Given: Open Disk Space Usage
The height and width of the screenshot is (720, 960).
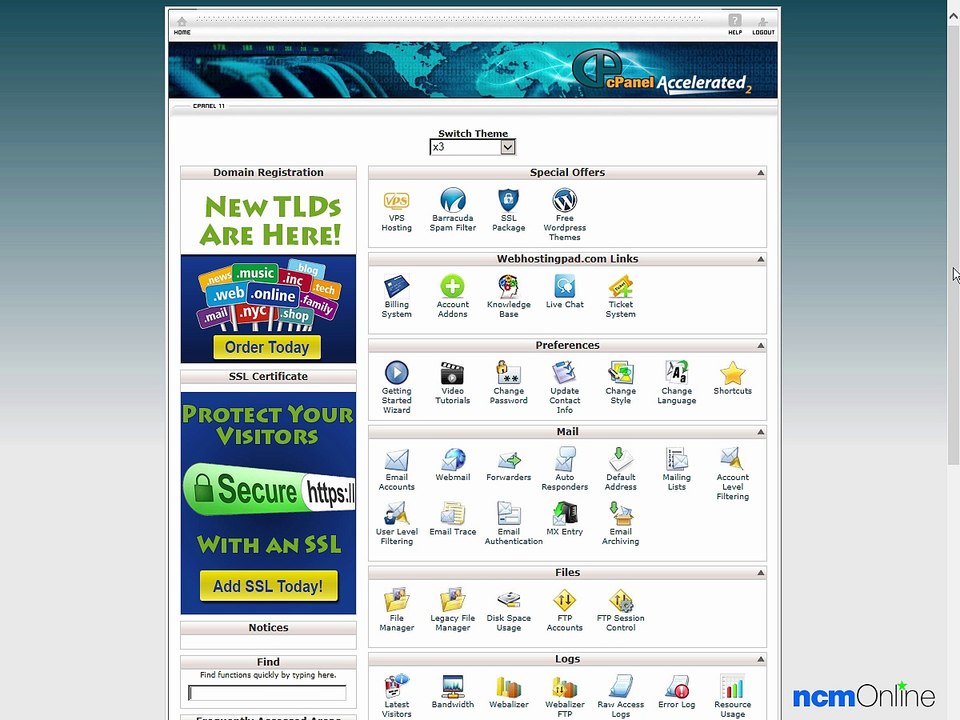Looking at the screenshot, I should (508, 611).
